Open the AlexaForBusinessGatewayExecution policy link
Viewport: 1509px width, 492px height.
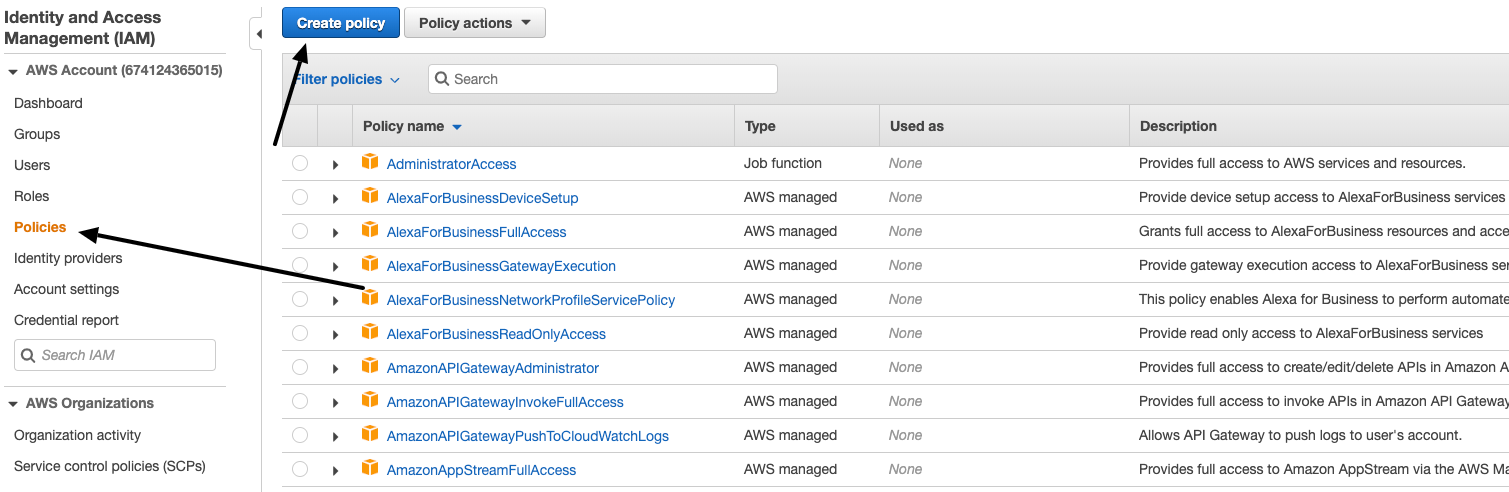[501, 266]
